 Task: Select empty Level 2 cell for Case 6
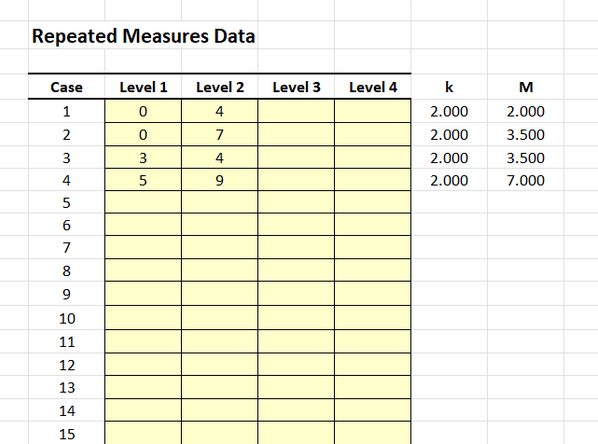click(x=220, y=224)
